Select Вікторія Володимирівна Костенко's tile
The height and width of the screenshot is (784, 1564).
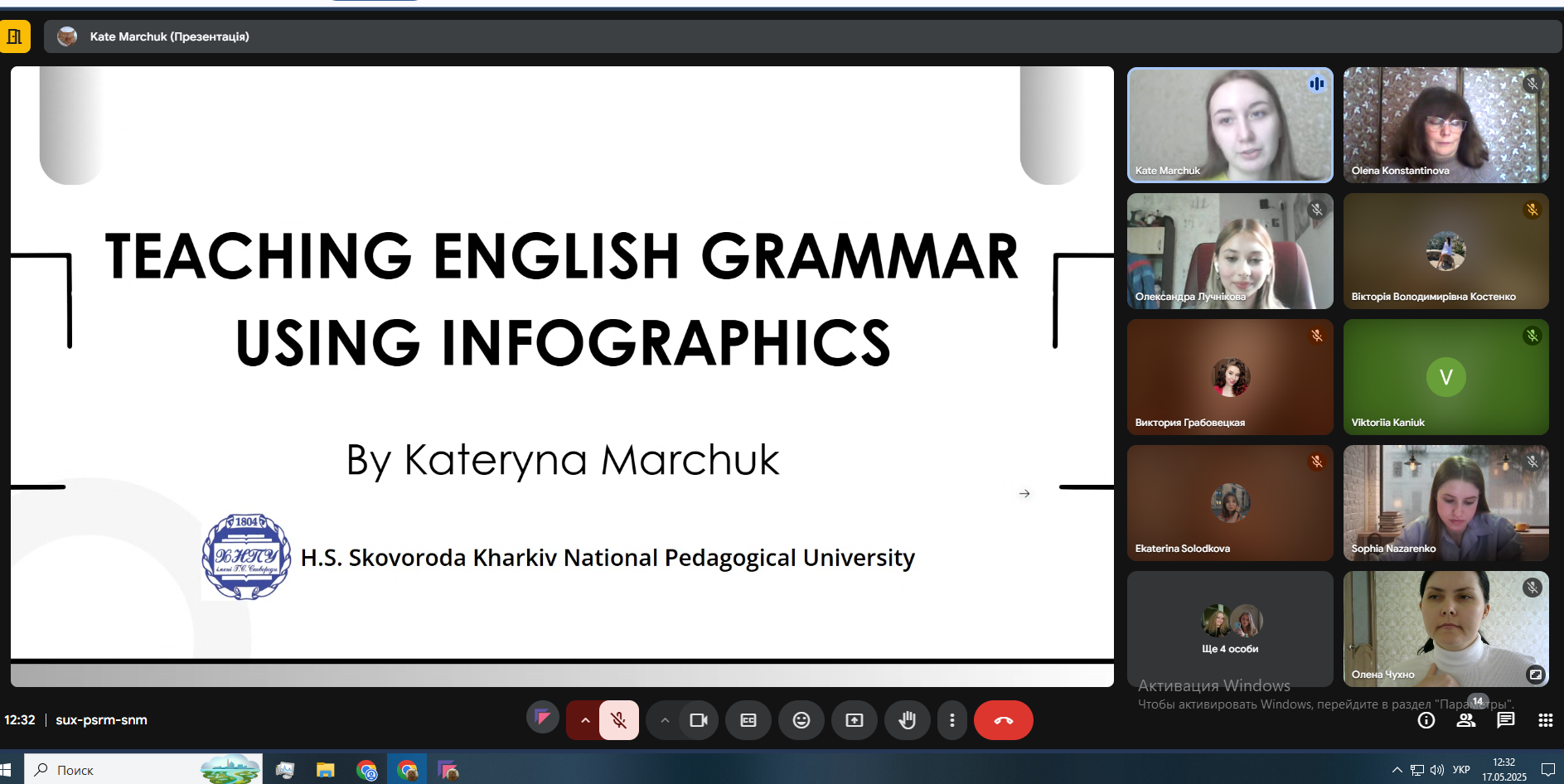click(x=1445, y=251)
